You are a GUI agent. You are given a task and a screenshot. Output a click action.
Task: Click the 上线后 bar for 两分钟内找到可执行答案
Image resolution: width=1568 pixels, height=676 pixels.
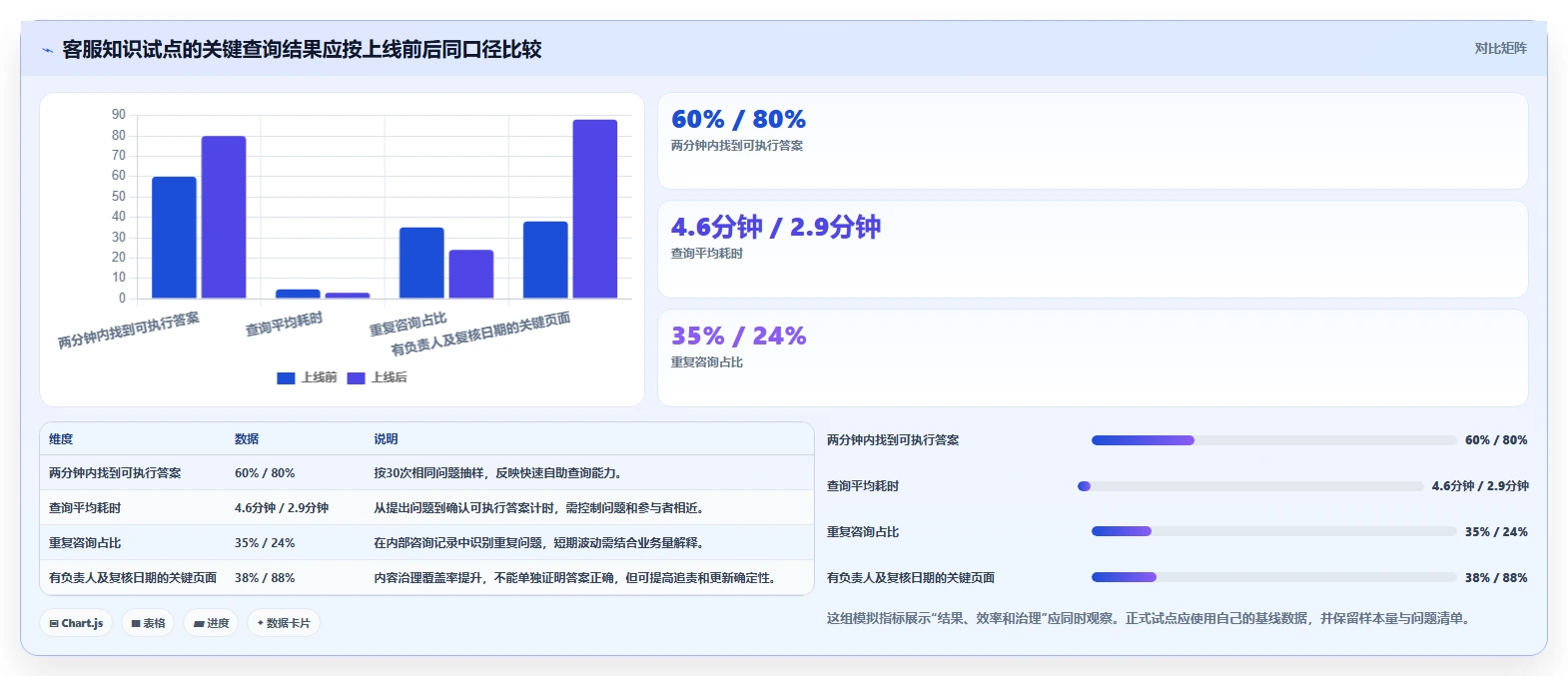tap(224, 217)
